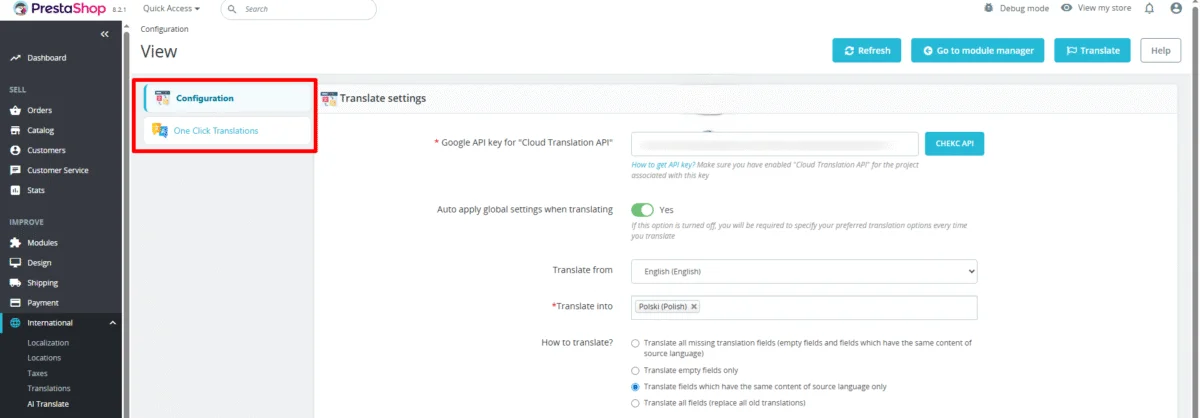The height and width of the screenshot is (418, 1200).
Task: Click the CHEKC API button
Action: pyautogui.click(x=954, y=144)
